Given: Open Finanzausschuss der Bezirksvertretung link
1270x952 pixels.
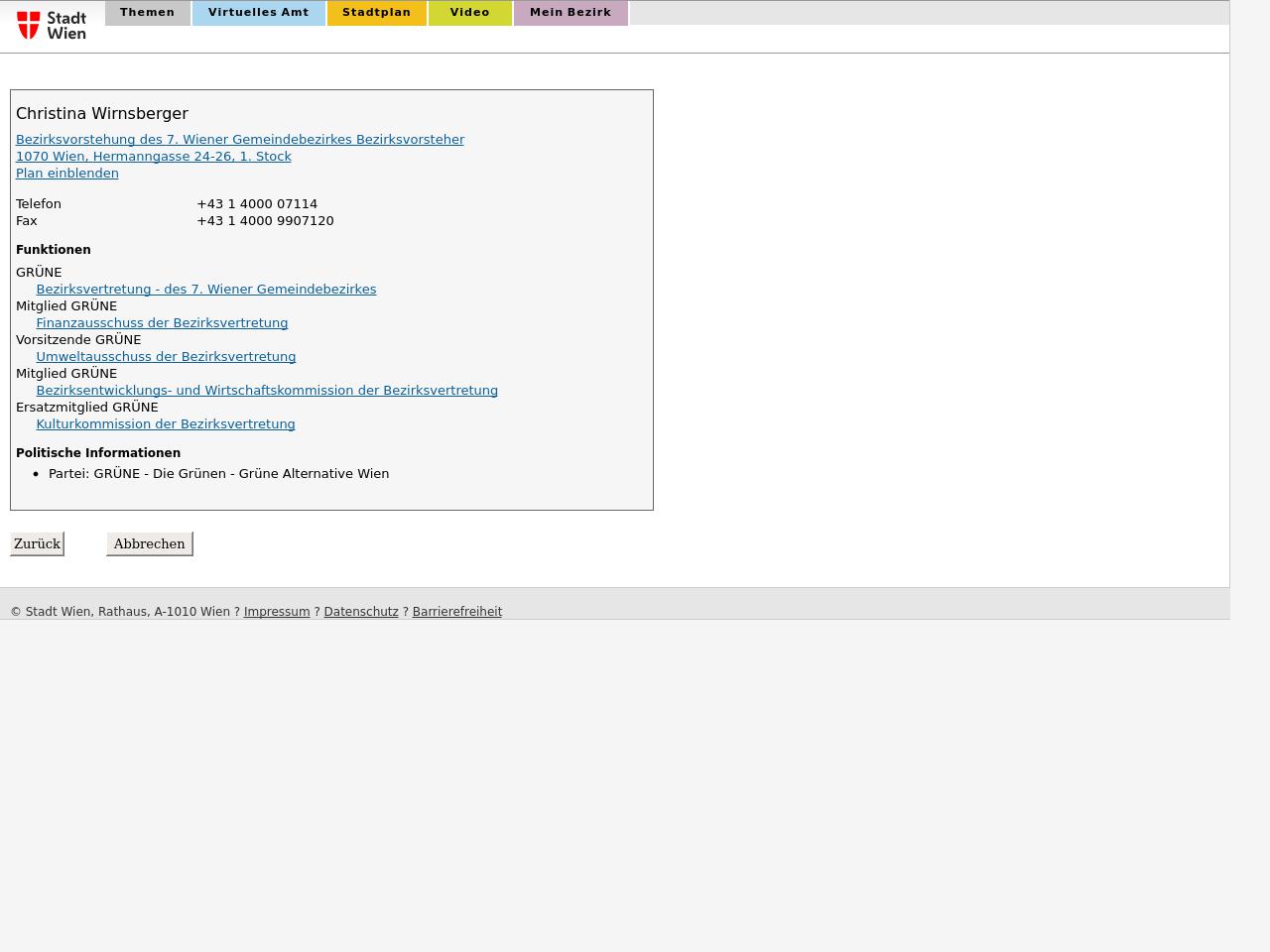Looking at the screenshot, I should 162,323.
